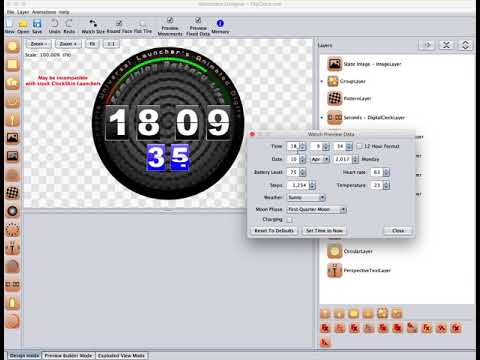The height and width of the screenshot is (360, 480).
Task: Switch to the Preview Builder Mode tab
Action: [68, 356]
